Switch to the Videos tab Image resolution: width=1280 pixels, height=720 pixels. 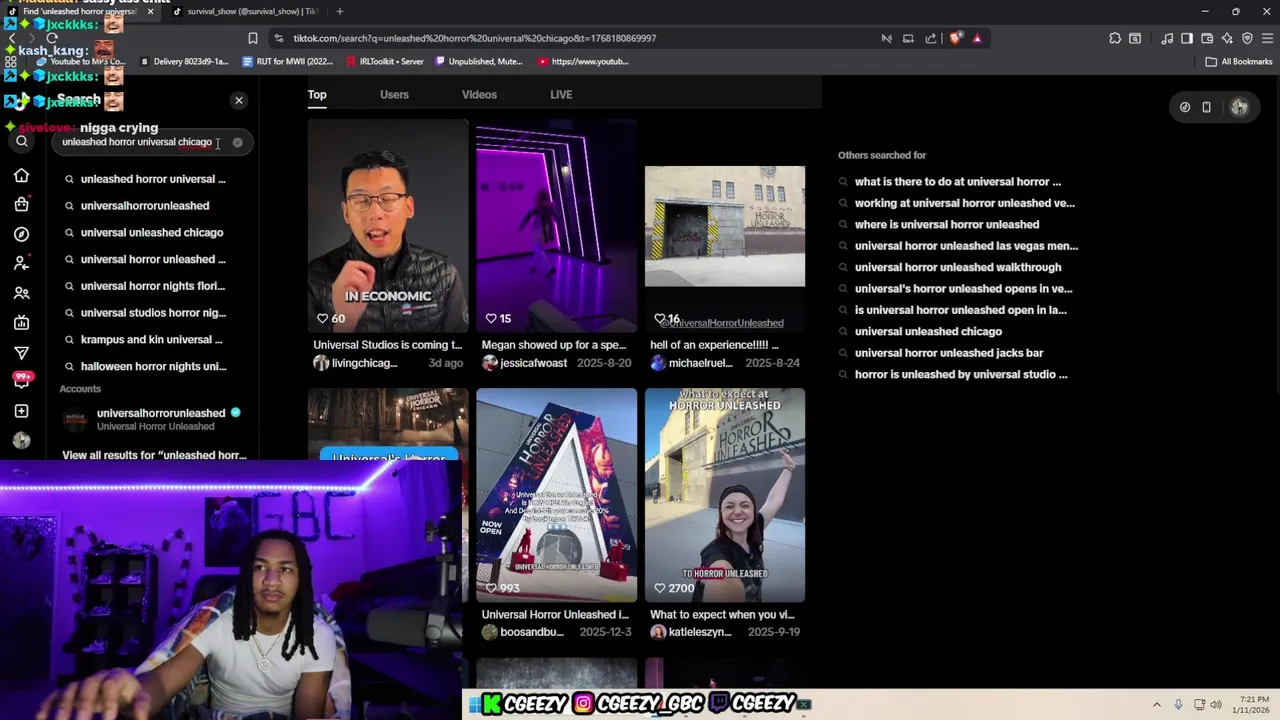click(479, 94)
